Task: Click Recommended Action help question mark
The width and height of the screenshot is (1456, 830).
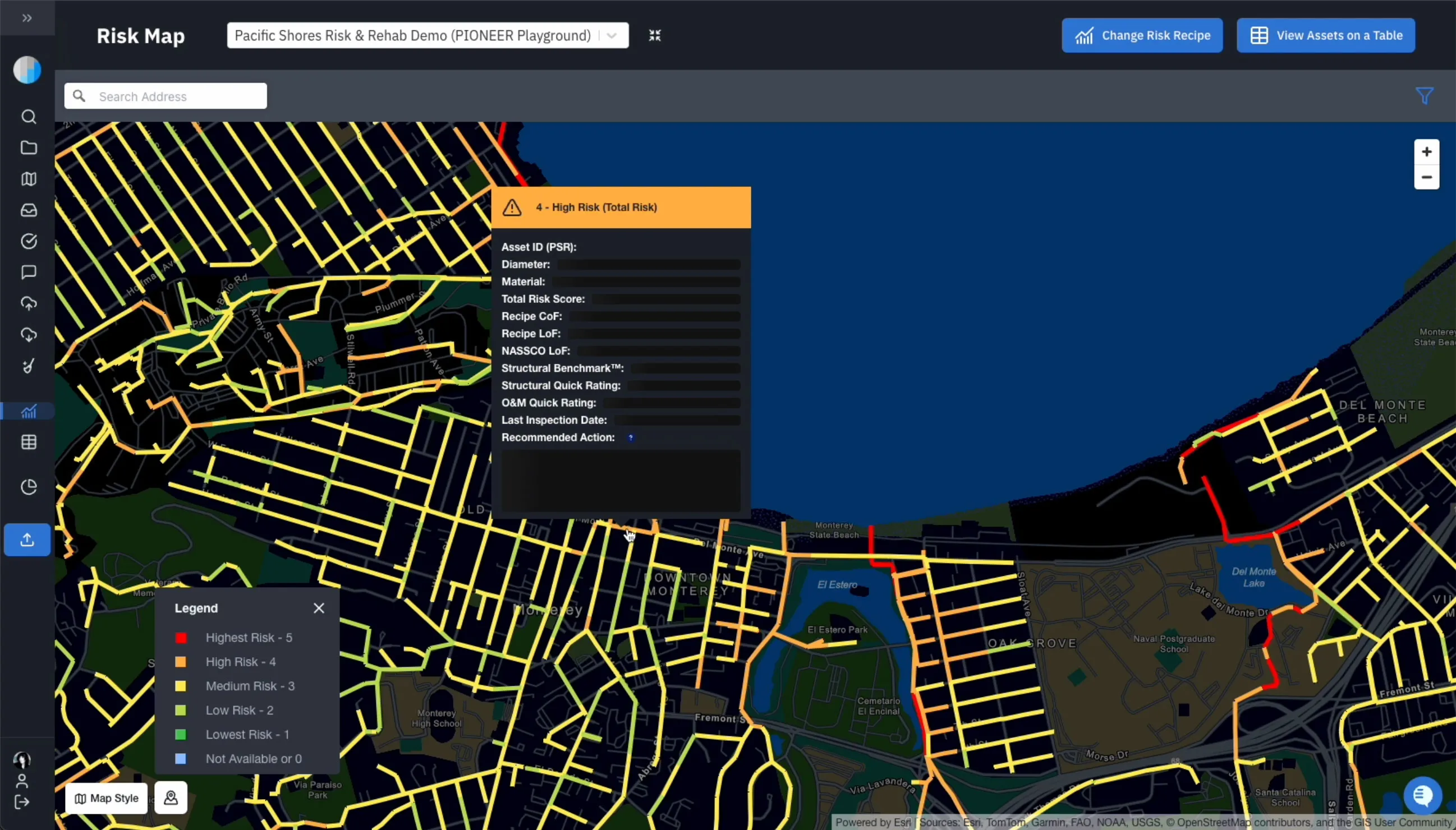Action: click(x=631, y=438)
